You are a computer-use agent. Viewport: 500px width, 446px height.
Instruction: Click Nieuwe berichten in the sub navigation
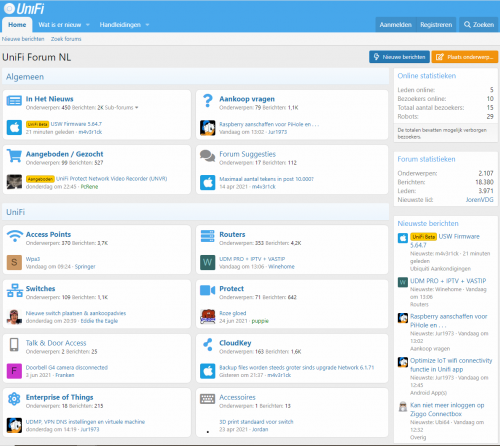[x=23, y=39]
